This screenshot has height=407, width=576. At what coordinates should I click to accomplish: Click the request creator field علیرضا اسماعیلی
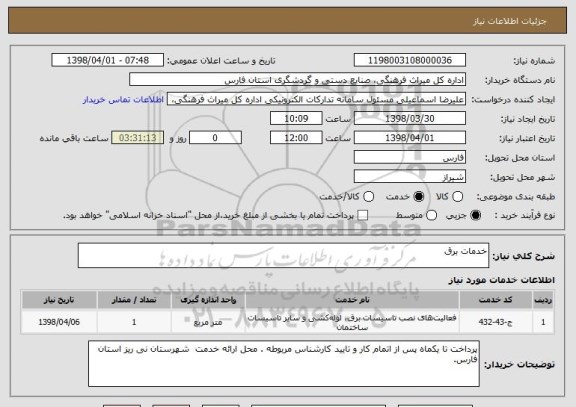[x=316, y=99]
